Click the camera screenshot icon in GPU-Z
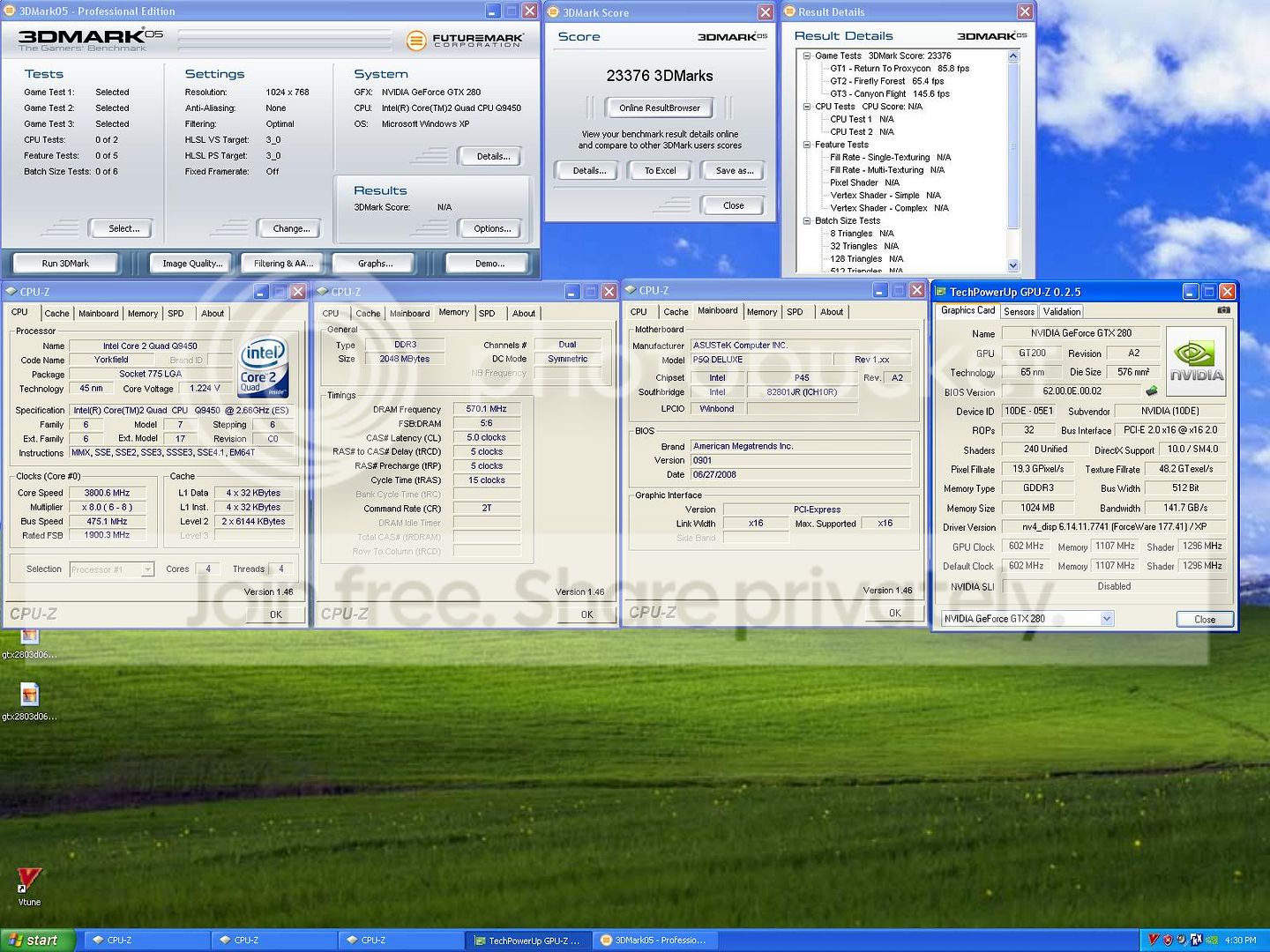Image resolution: width=1270 pixels, height=952 pixels. point(1225,310)
